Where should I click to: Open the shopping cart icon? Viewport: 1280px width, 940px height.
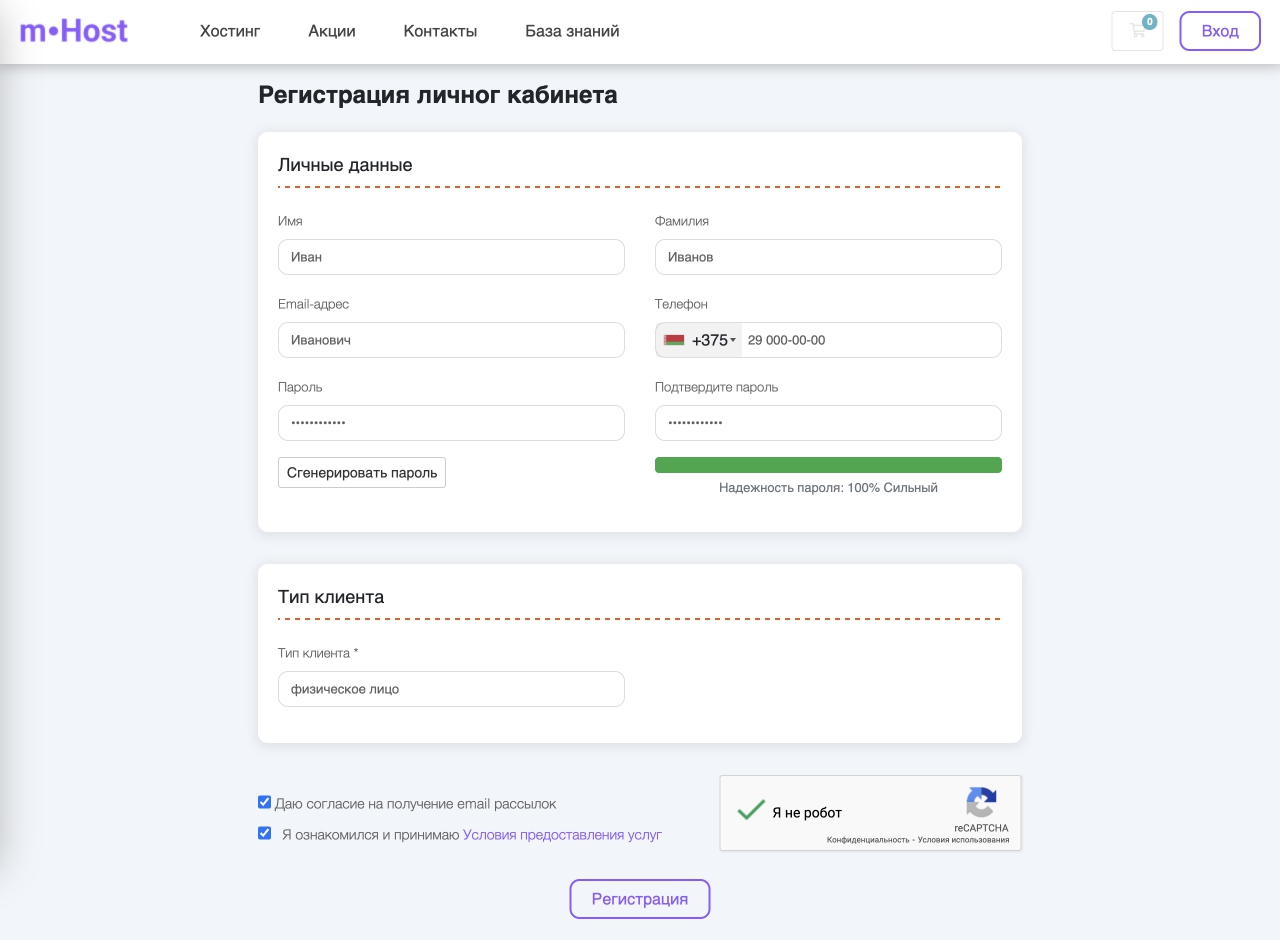pos(1137,31)
